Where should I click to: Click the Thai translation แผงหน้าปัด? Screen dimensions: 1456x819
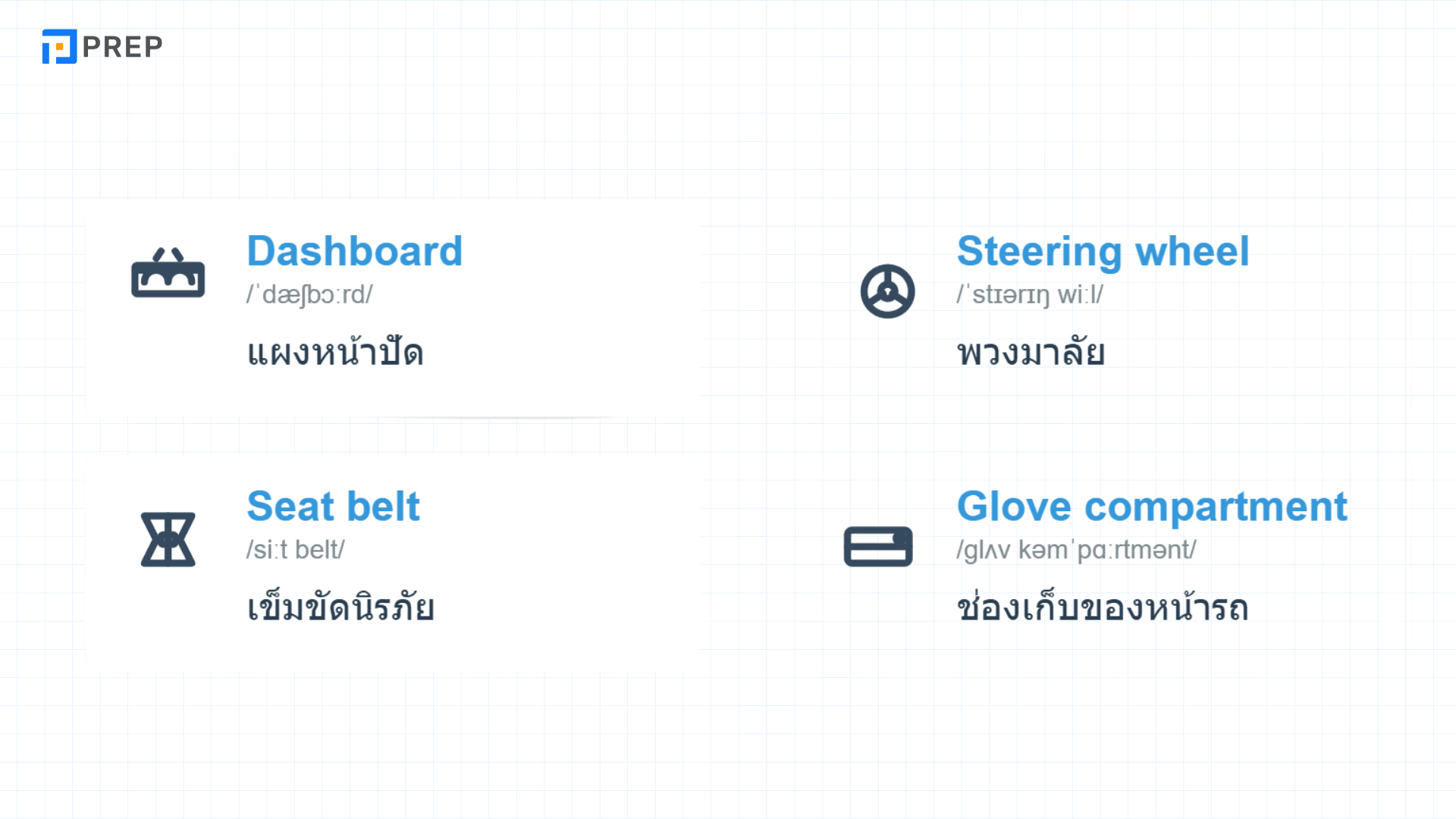pos(335,353)
